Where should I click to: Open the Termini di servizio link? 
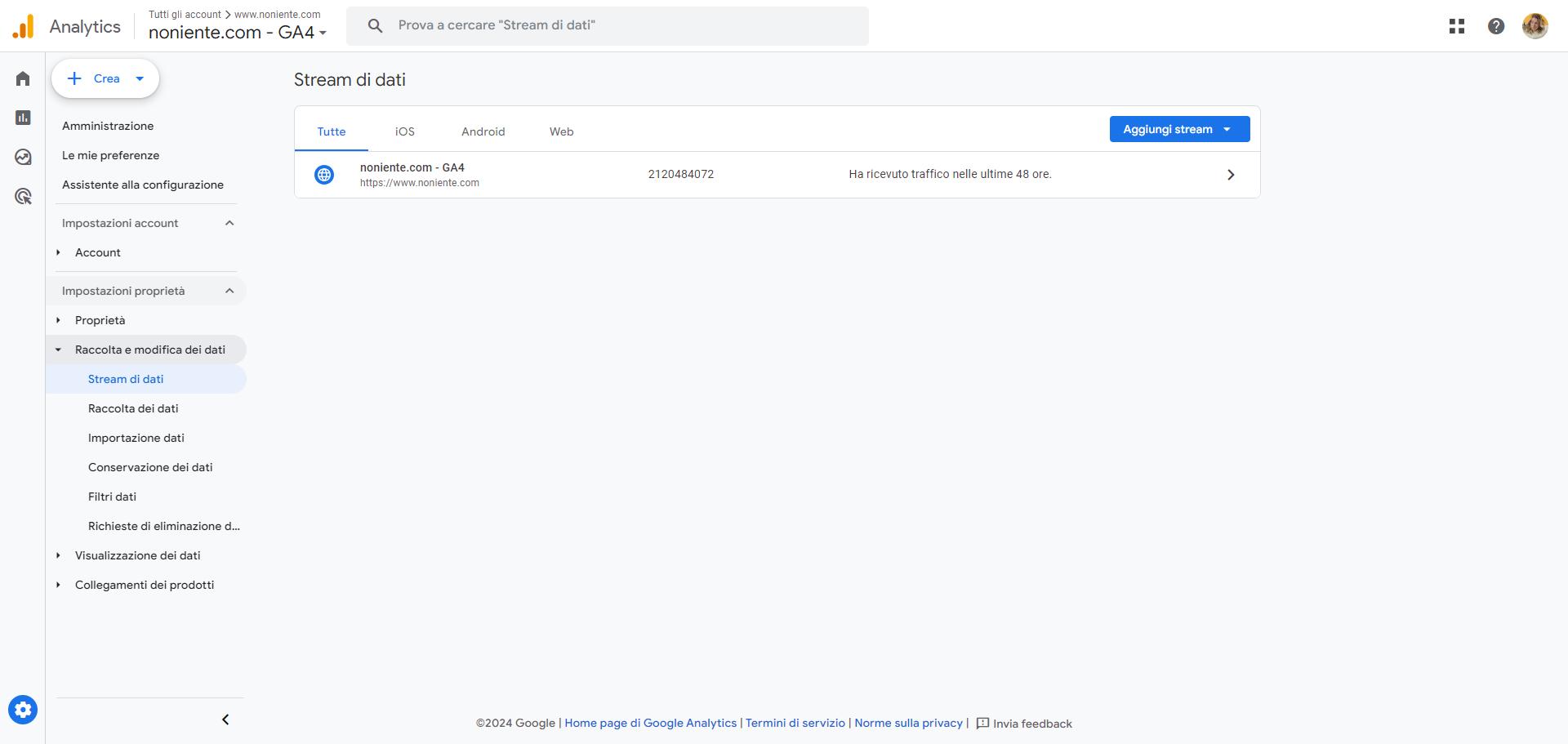coord(795,723)
